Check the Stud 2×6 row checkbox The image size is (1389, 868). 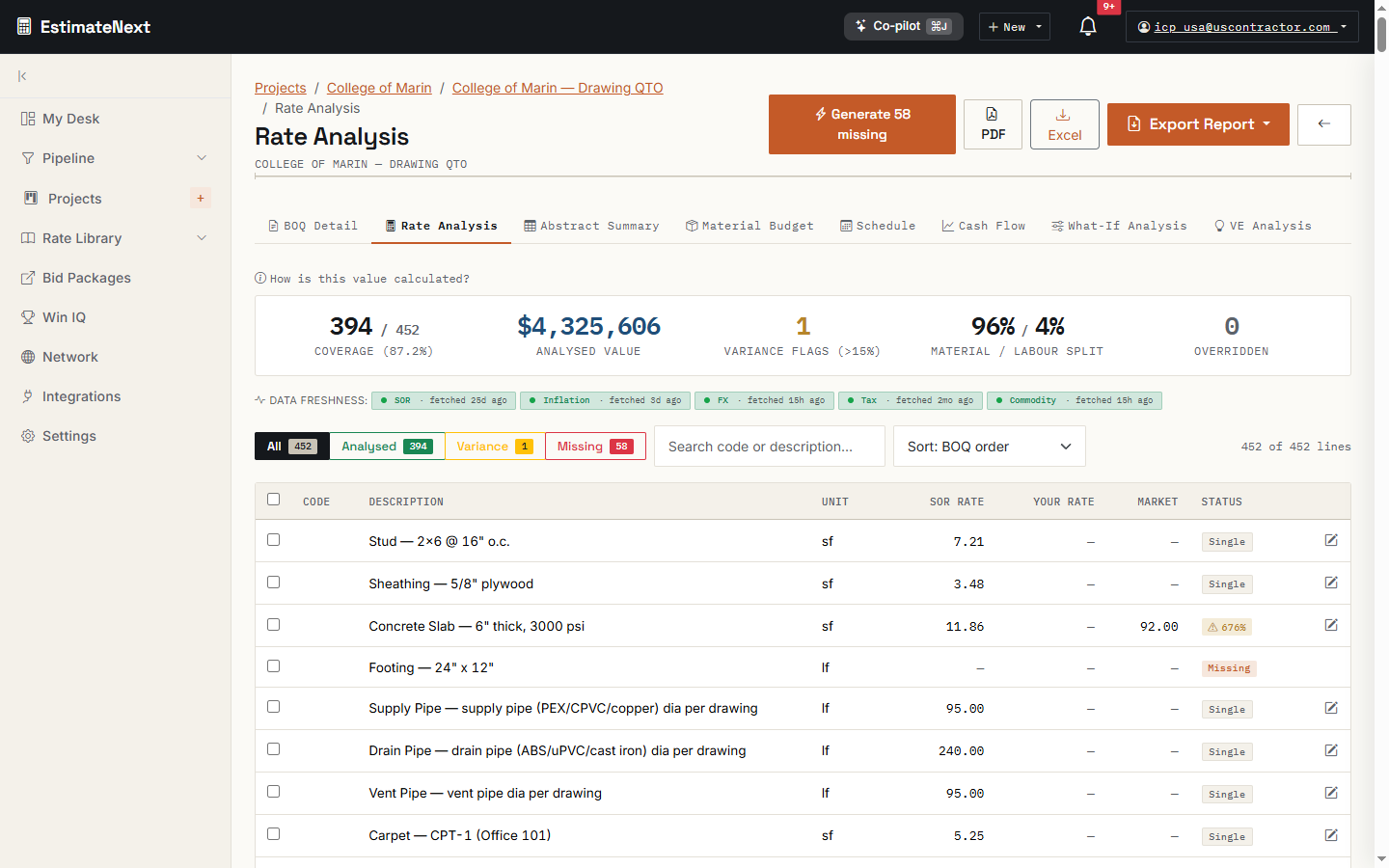pos(273,540)
